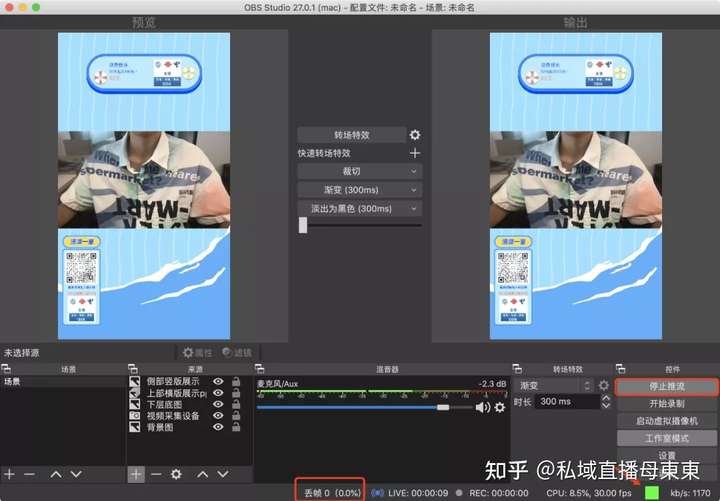Click the REC: 00:00:00 status text
This screenshot has height=501, width=720.
pyautogui.click(x=498, y=493)
